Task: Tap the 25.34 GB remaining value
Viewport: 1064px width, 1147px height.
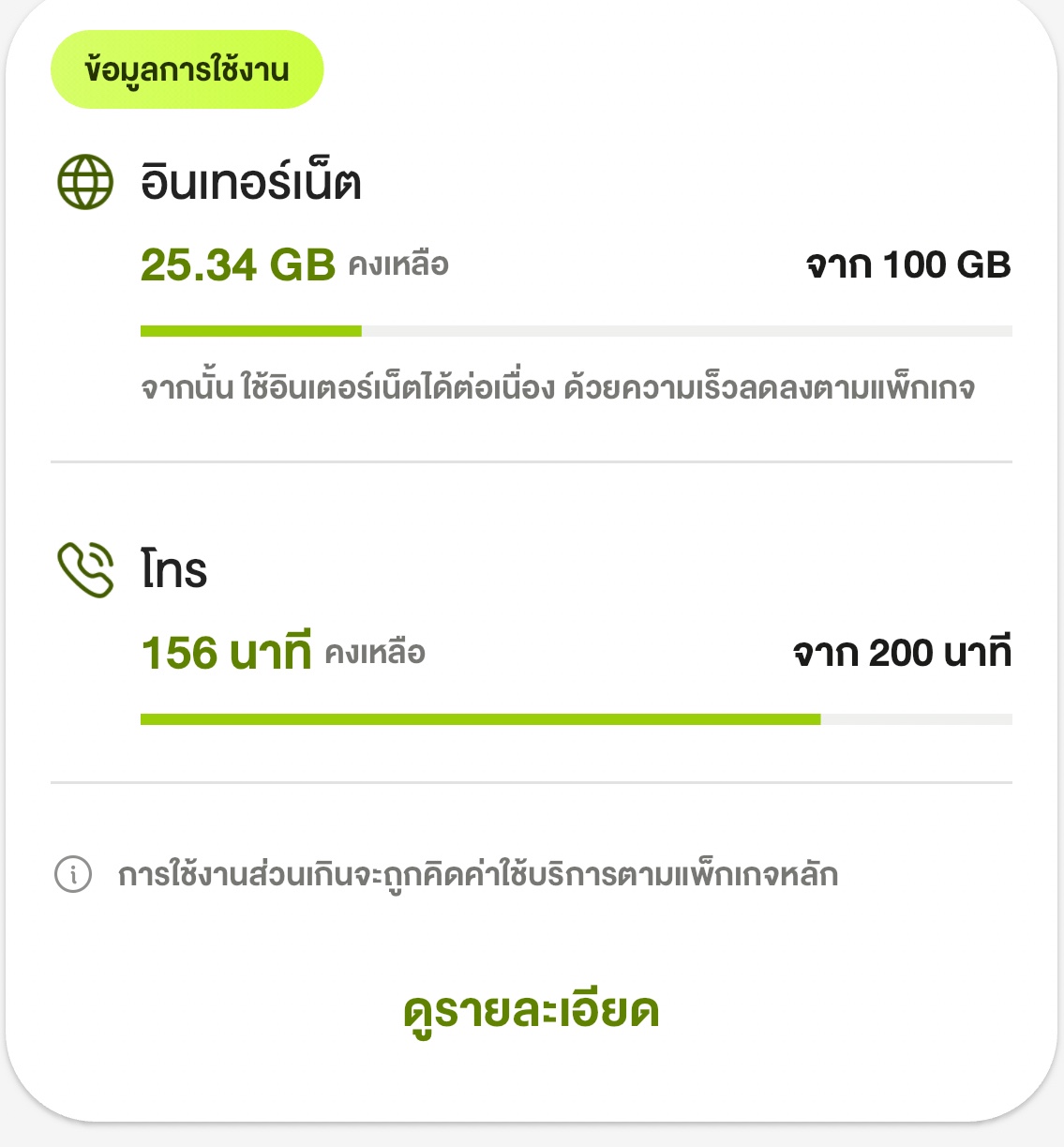Action: 238,264
